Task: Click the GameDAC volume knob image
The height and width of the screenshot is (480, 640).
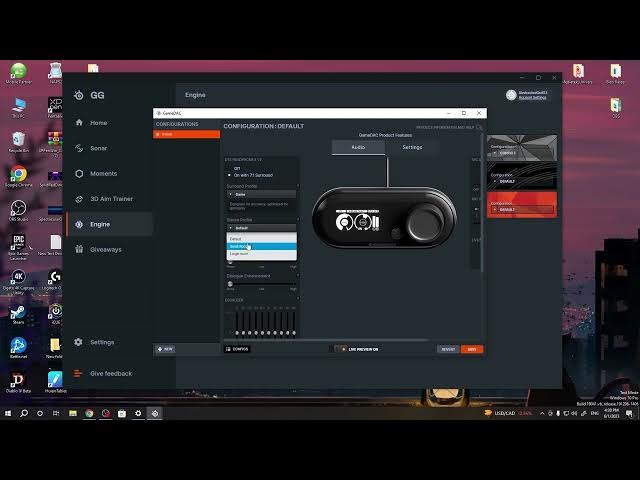Action: (x=425, y=222)
